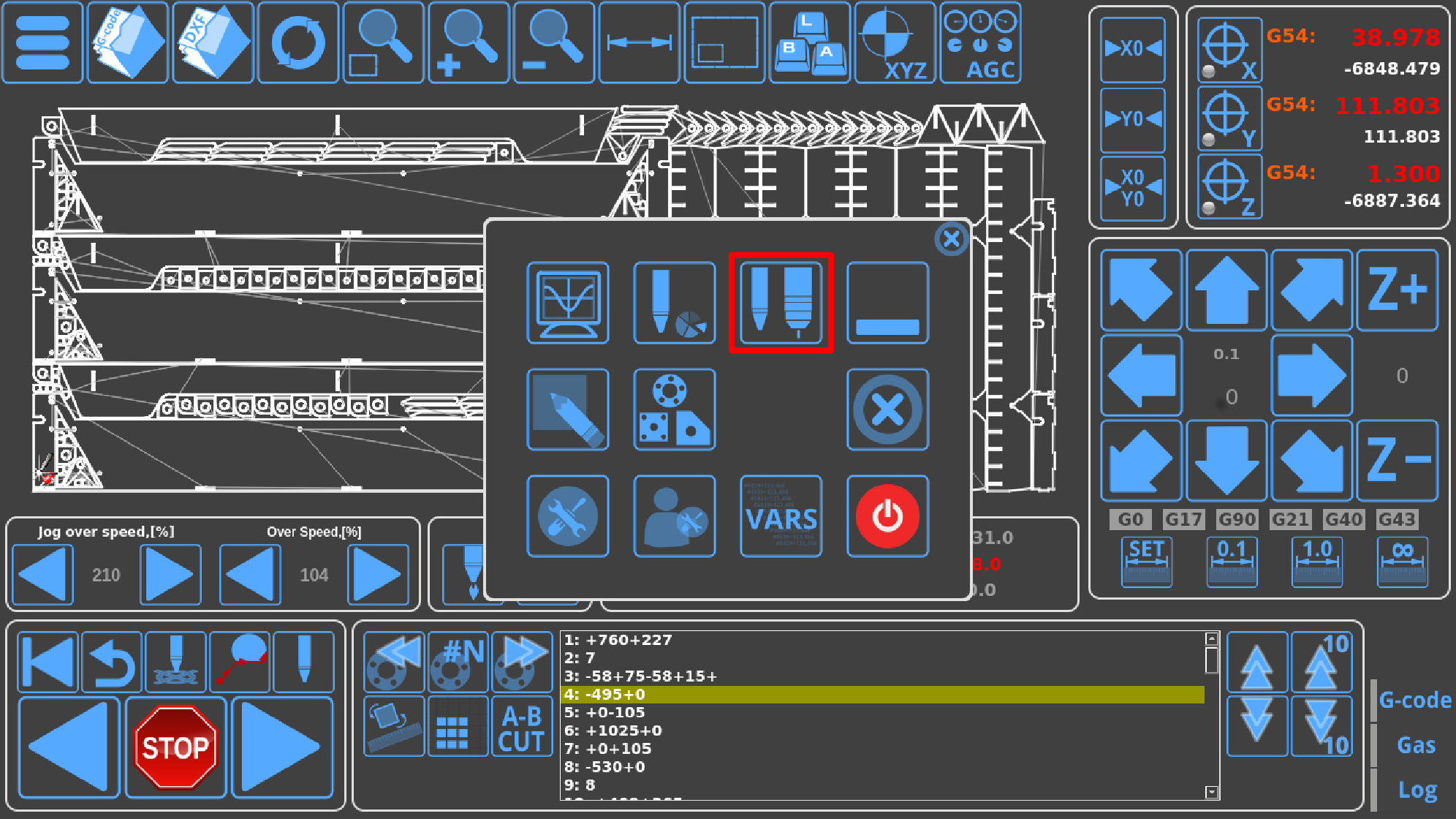Select the highlighted torch pair icon

[x=781, y=303]
